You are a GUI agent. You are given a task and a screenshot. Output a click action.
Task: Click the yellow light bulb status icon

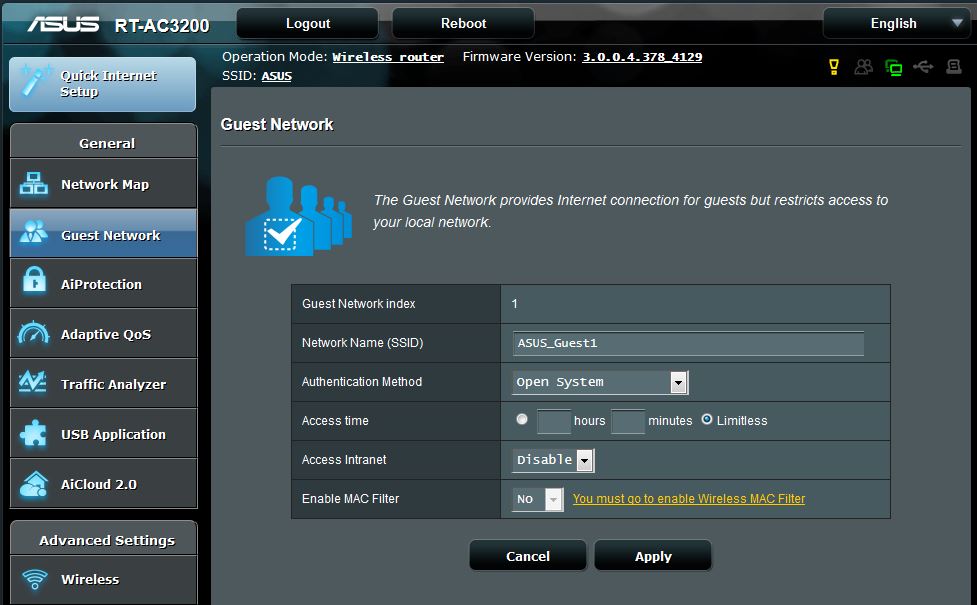pos(834,67)
